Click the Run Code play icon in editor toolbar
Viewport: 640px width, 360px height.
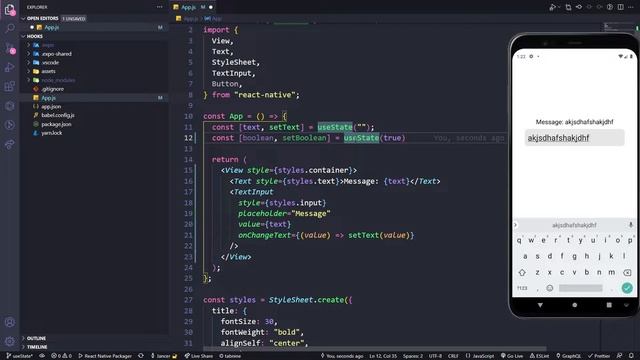(552, 7)
